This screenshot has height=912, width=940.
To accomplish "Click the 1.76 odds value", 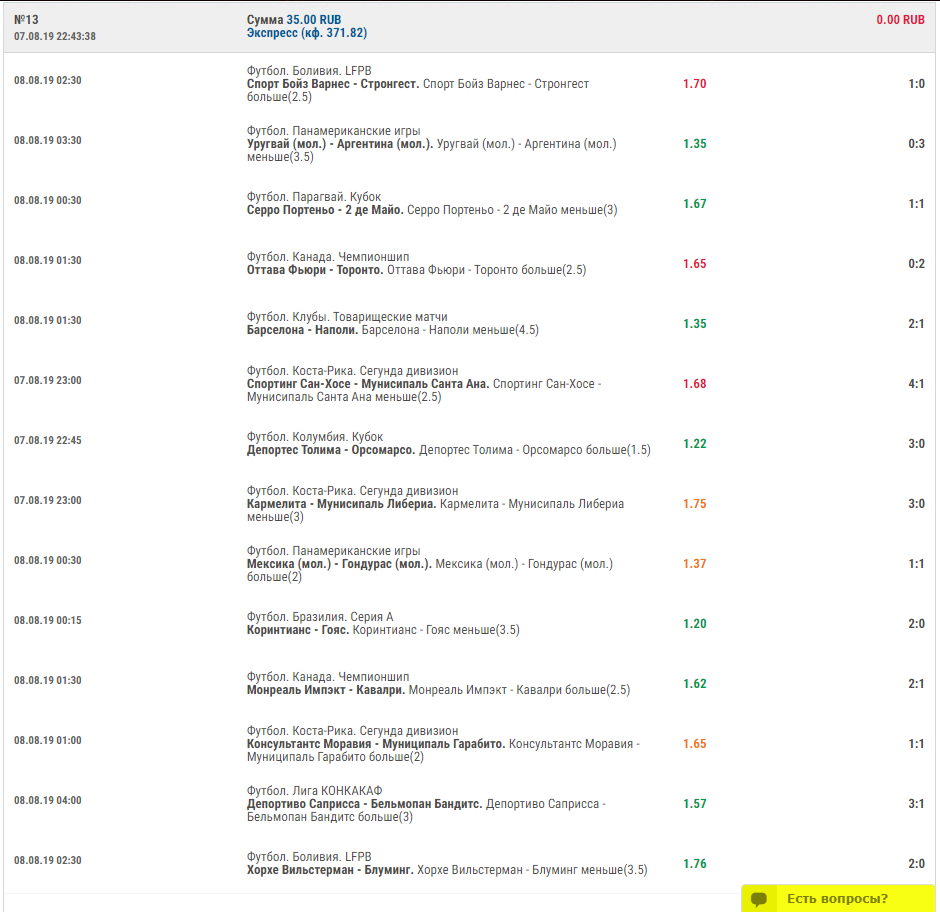I will tap(695, 863).
